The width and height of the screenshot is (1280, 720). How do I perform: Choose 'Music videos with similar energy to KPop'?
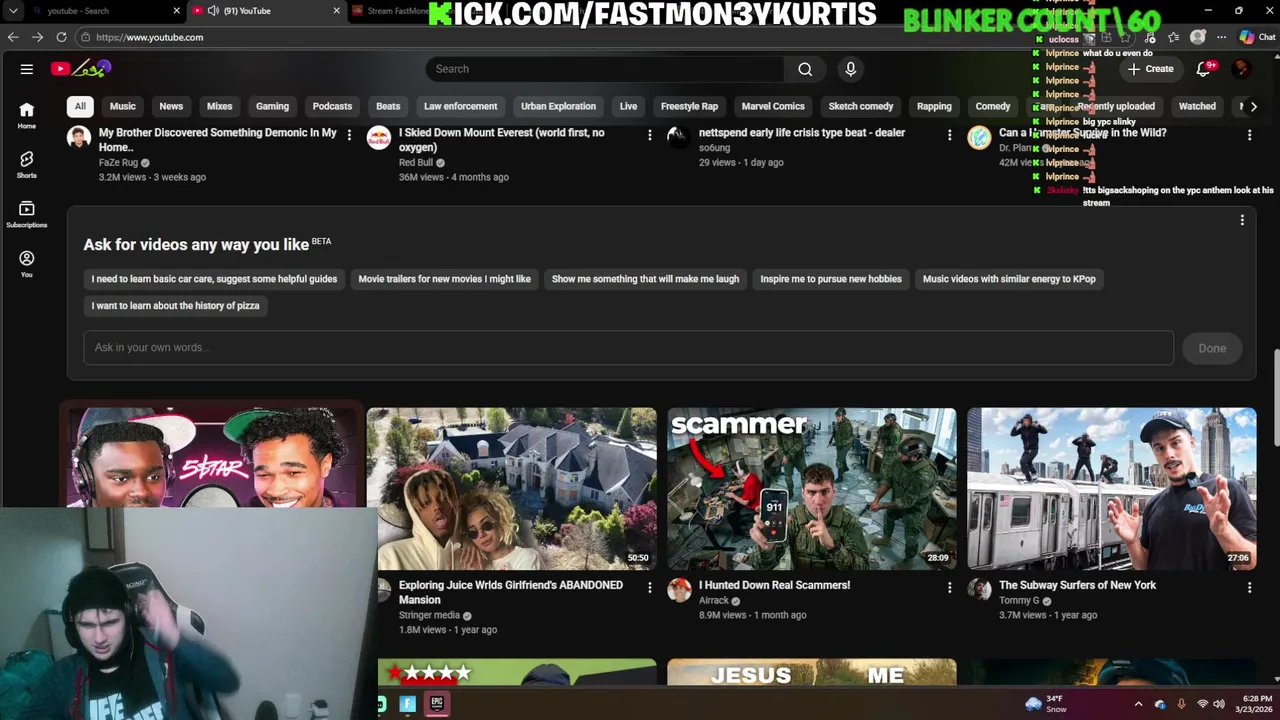click(x=1009, y=279)
